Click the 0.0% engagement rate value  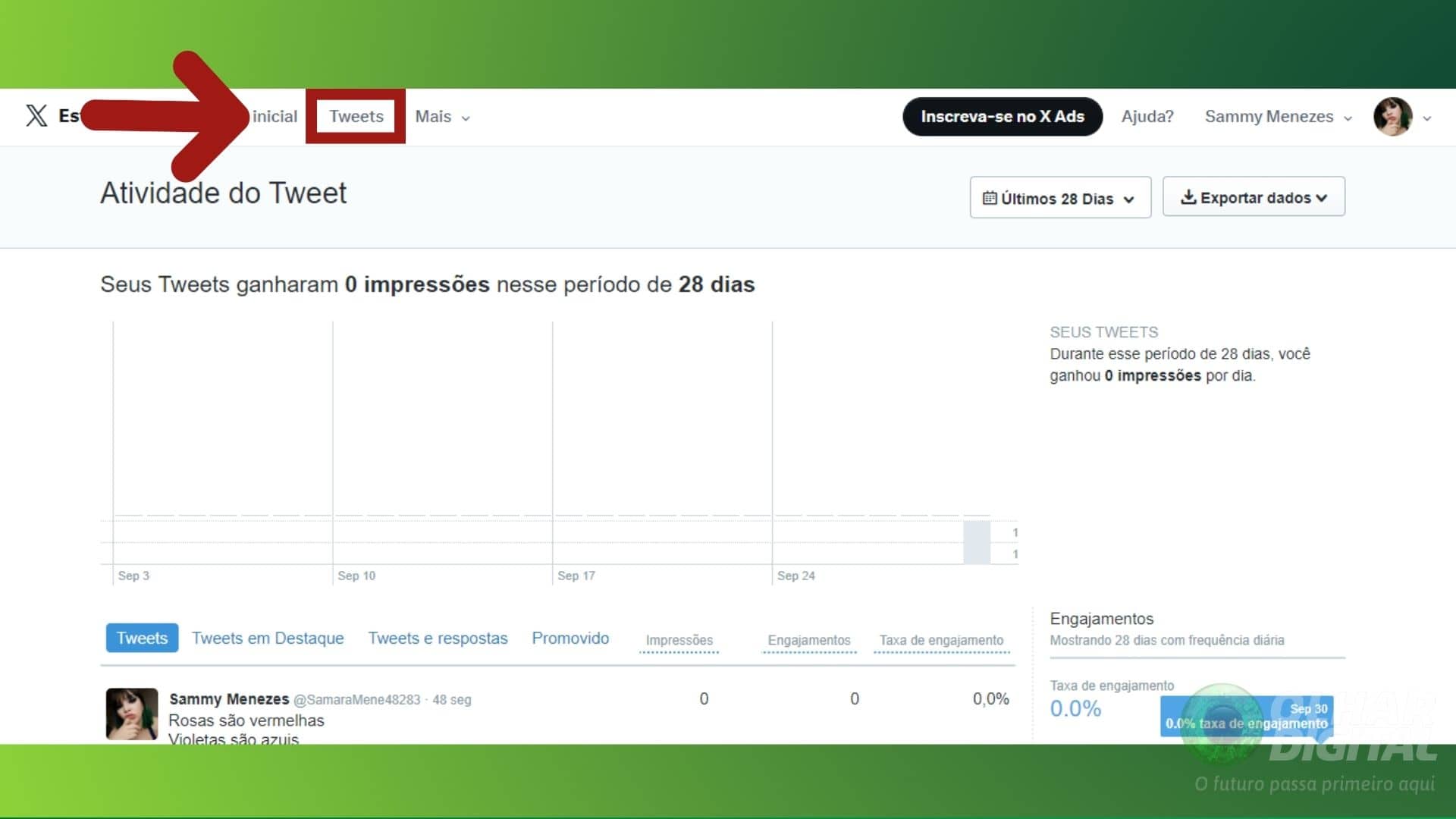[1075, 709]
